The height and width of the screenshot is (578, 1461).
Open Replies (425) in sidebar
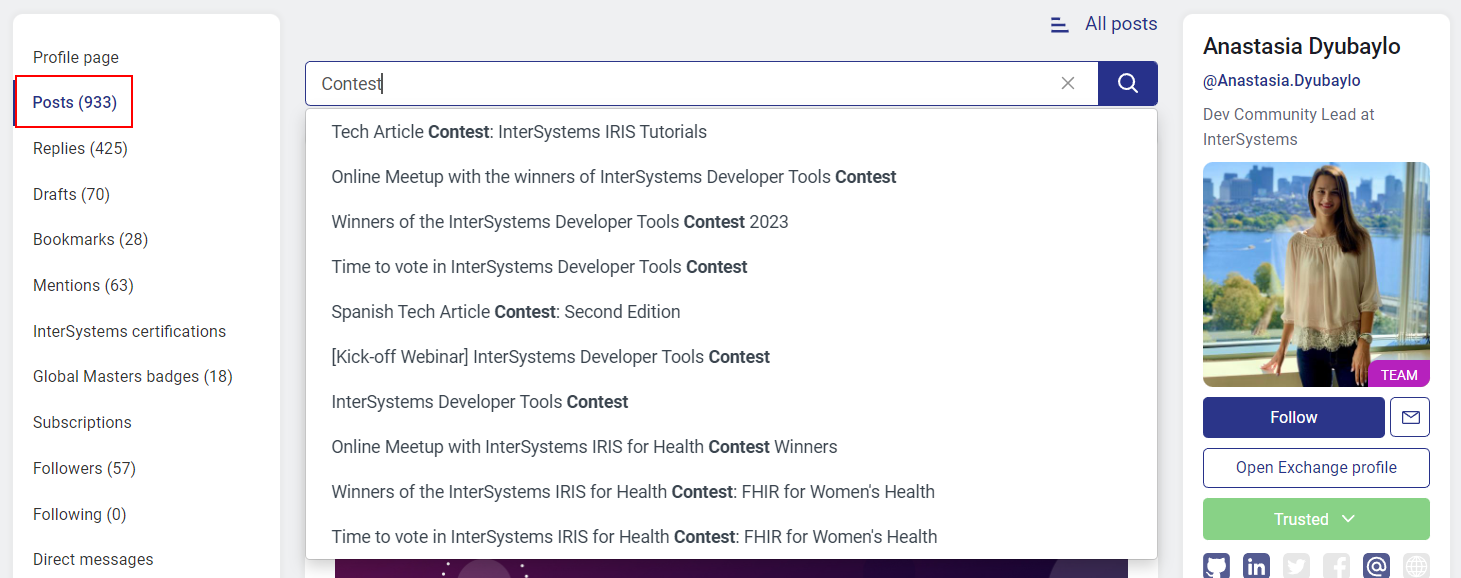tap(80, 148)
